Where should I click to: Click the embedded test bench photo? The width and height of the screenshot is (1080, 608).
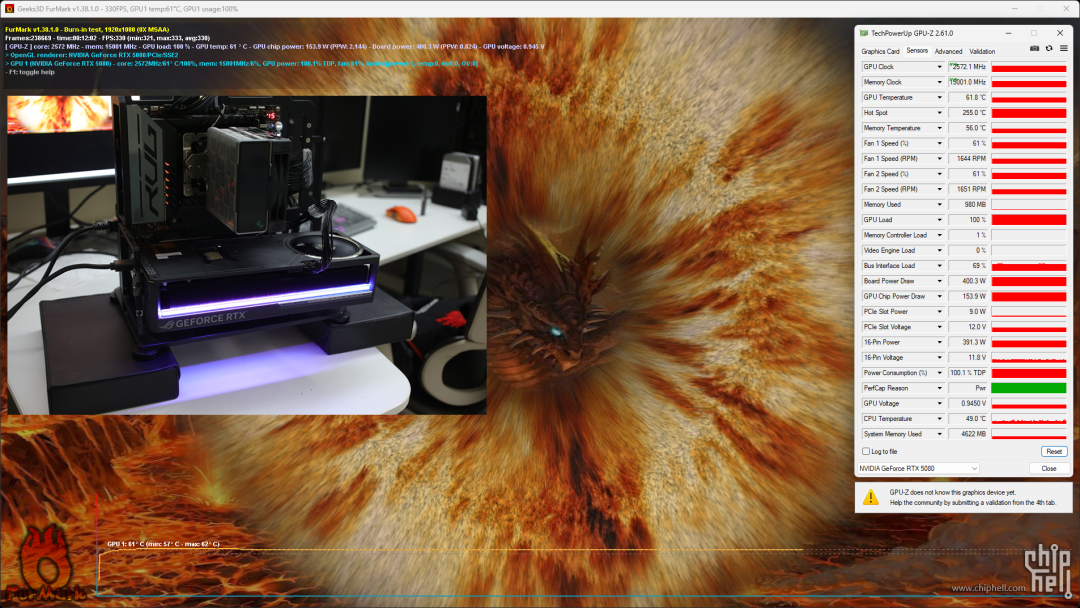[247, 255]
